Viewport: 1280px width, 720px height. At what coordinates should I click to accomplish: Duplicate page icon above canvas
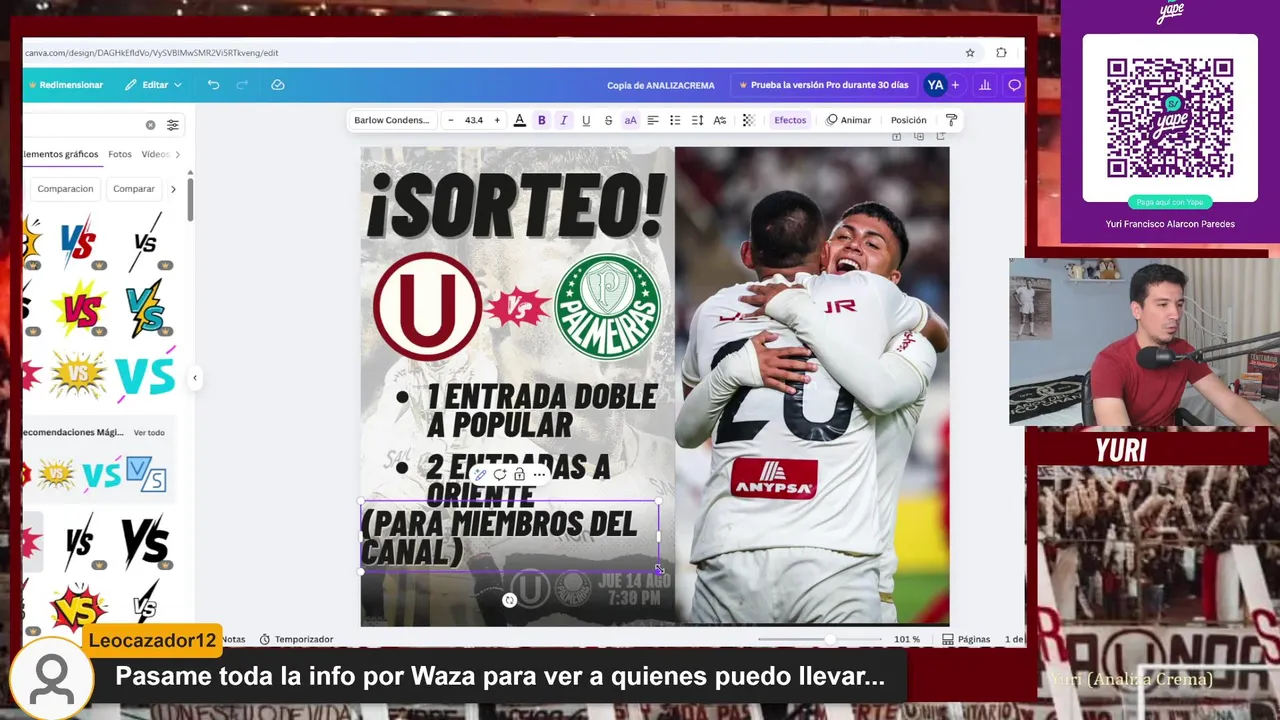point(919,137)
